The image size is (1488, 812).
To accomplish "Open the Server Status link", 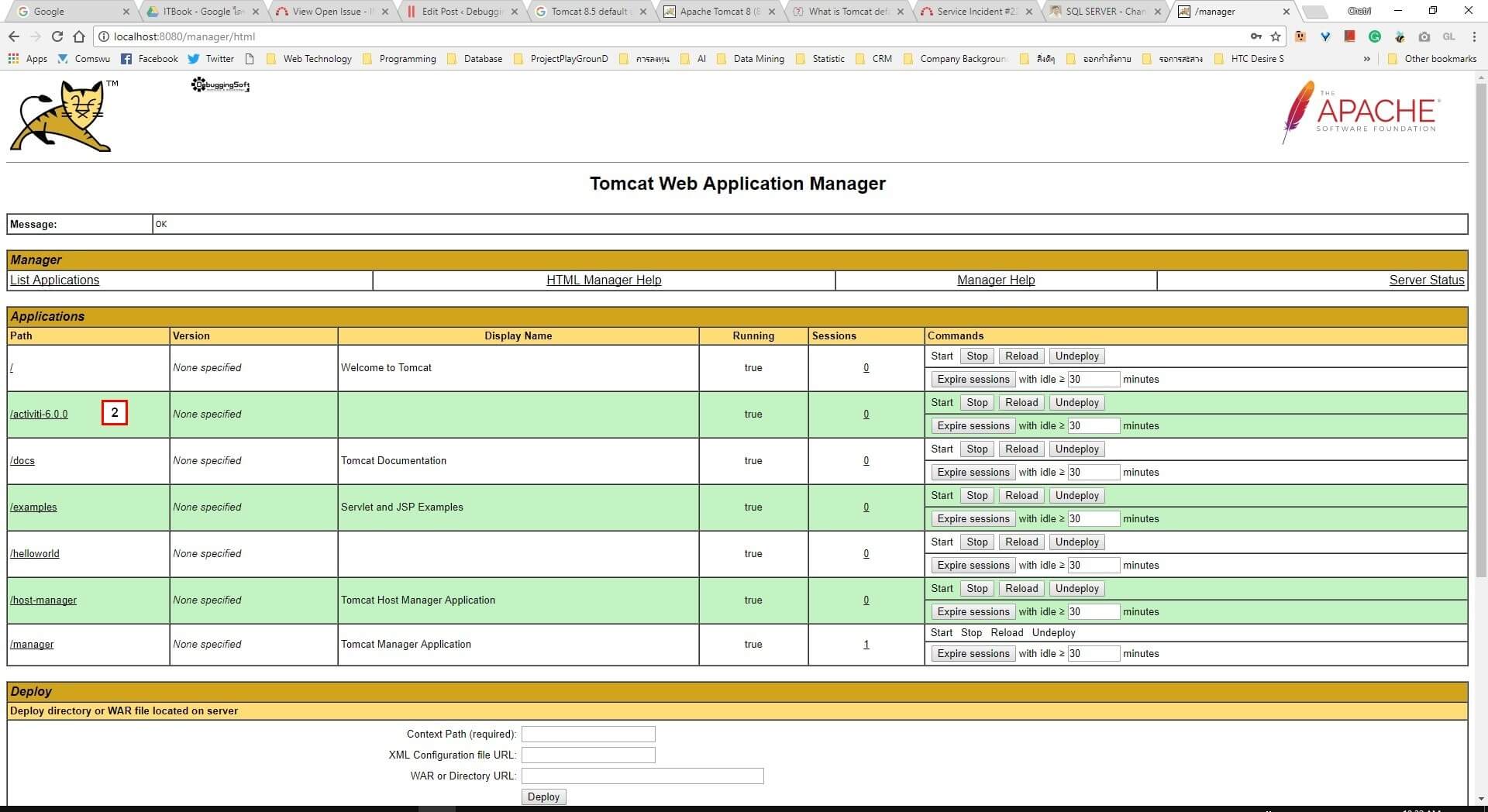I will click(x=1427, y=280).
